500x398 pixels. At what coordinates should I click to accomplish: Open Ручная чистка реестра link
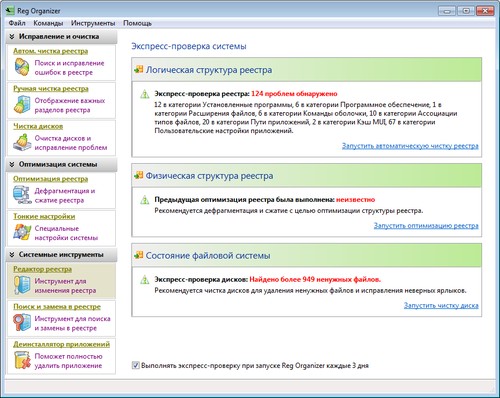[51, 89]
